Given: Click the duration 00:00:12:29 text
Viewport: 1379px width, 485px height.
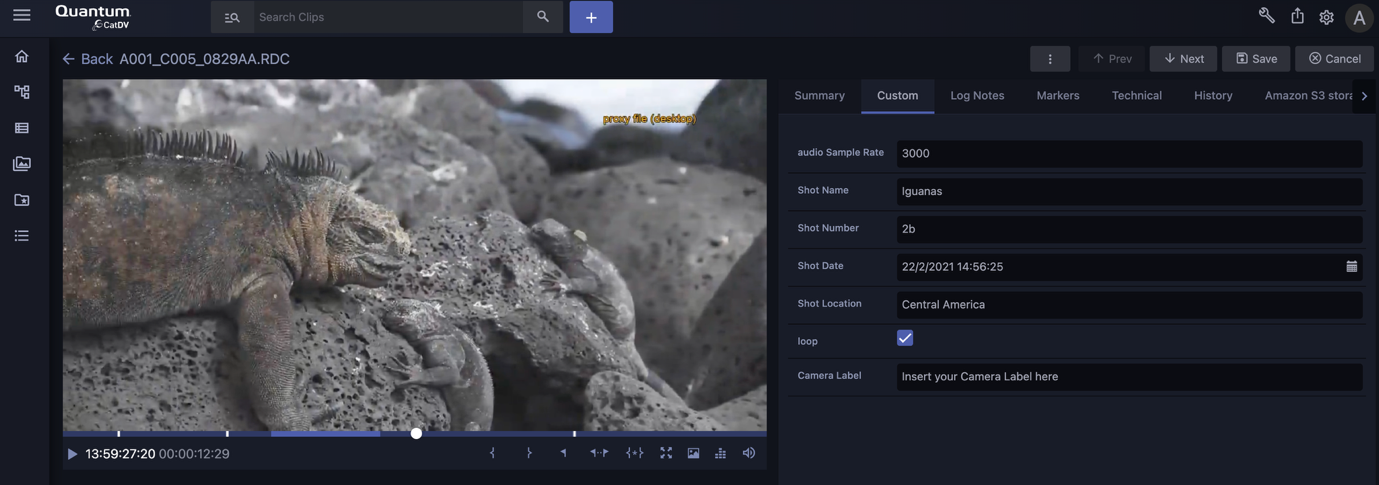Looking at the screenshot, I should click(x=194, y=454).
